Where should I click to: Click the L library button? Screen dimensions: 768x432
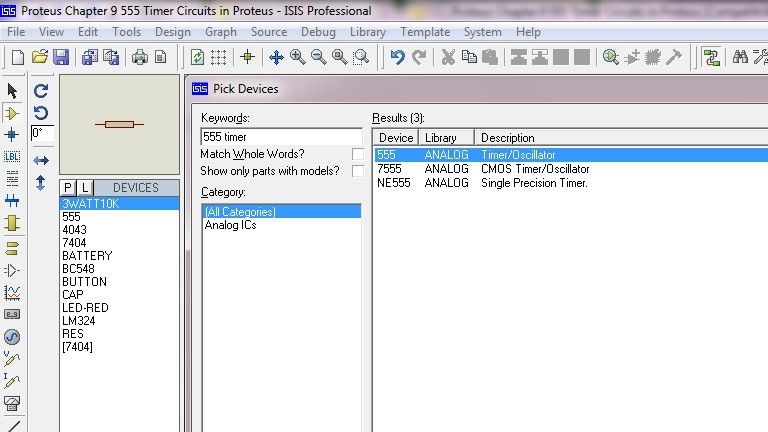[85, 188]
